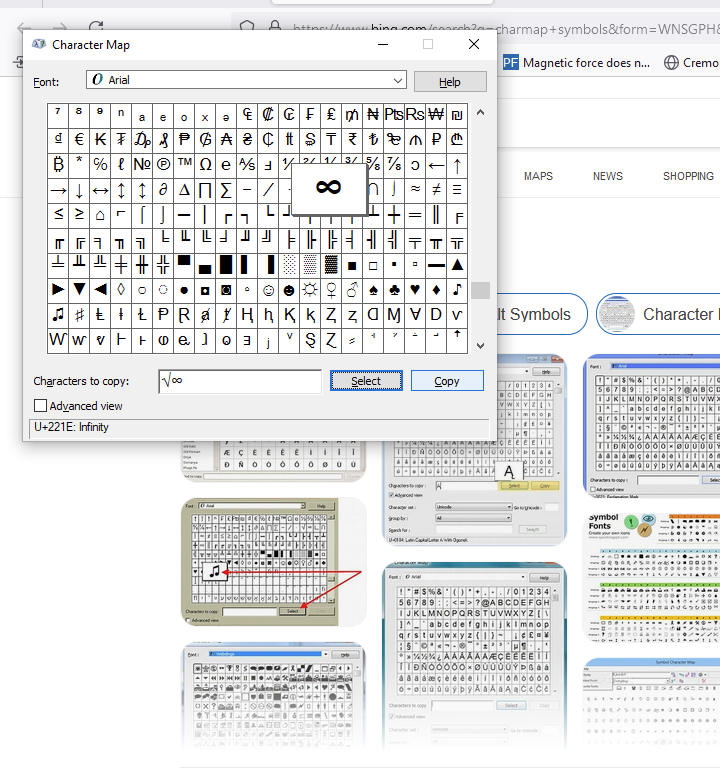The height and width of the screenshot is (772, 720).
Task: Enable the Advanced view checkbox
Action: (x=41, y=406)
